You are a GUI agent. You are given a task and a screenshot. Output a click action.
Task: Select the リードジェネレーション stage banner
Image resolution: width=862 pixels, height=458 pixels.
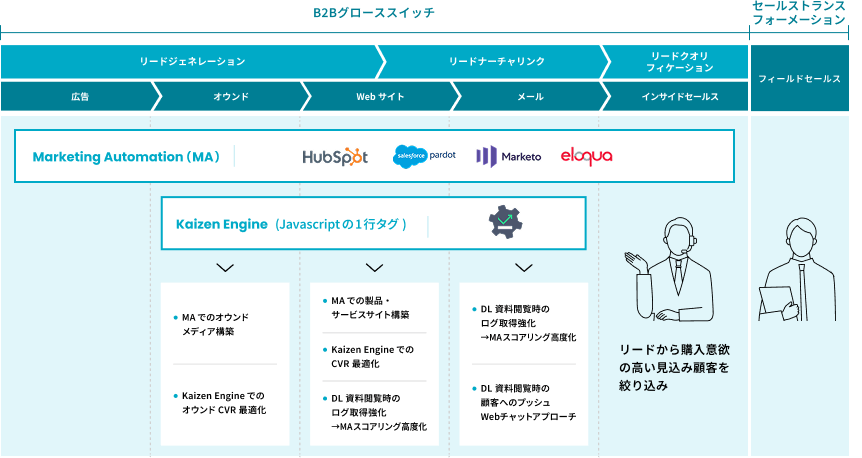192,62
